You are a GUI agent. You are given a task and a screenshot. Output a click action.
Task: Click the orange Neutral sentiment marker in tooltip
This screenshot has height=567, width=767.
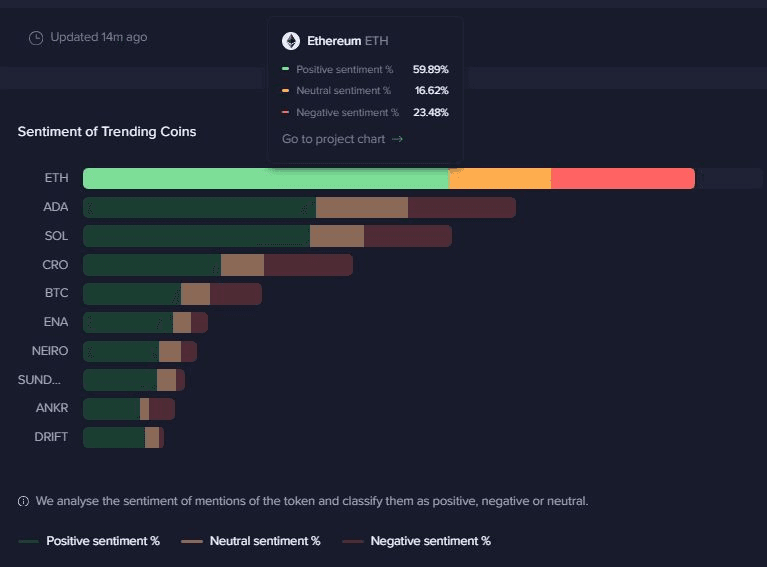[x=286, y=91]
